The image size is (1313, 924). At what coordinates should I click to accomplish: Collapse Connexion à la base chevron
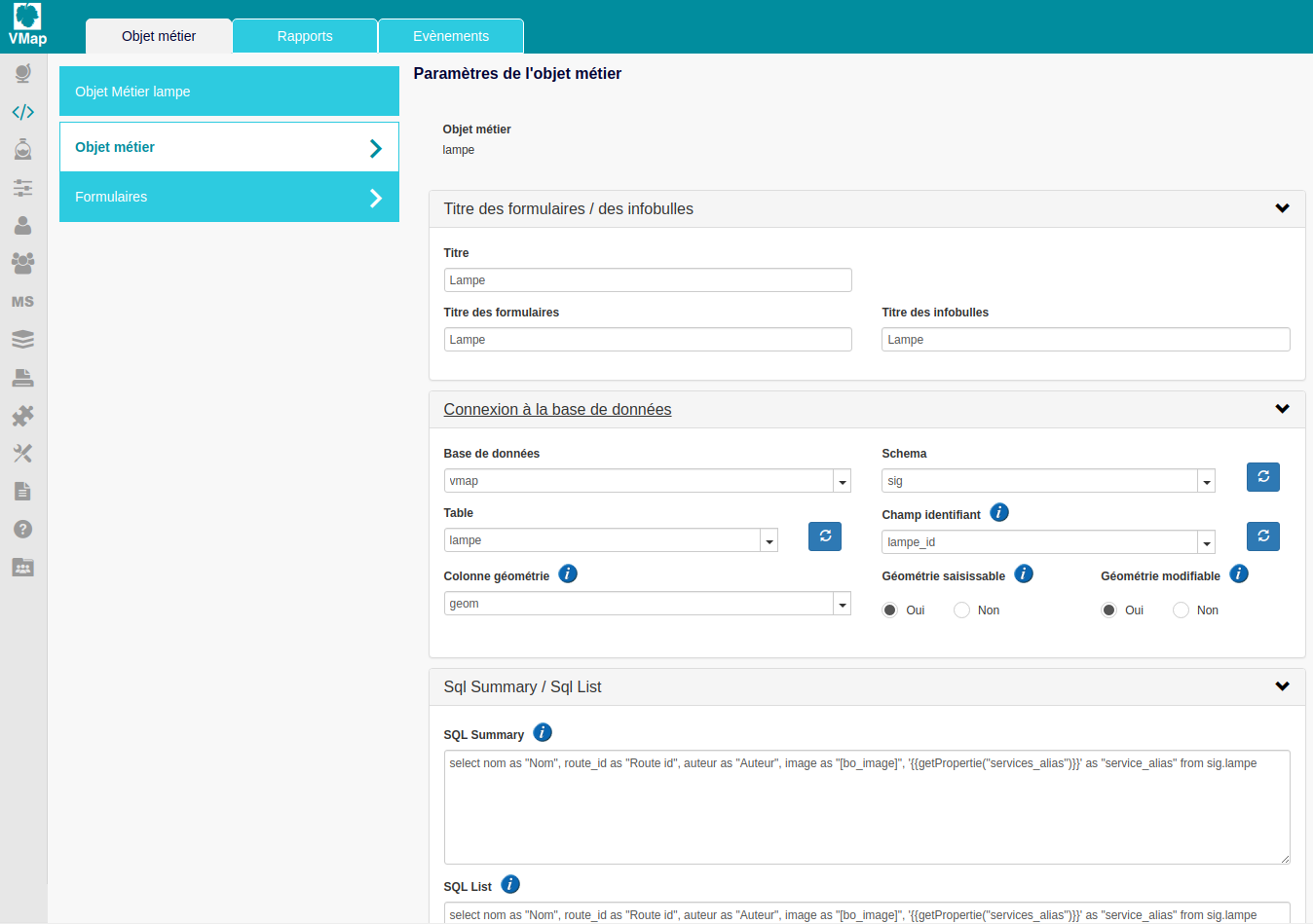coord(1282,409)
